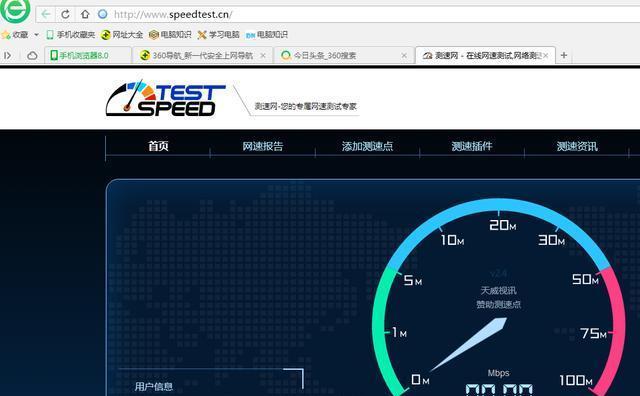This screenshot has width=640, height=396.
Task: Open the 收藏 favorites star icon
Action: (x=6, y=35)
